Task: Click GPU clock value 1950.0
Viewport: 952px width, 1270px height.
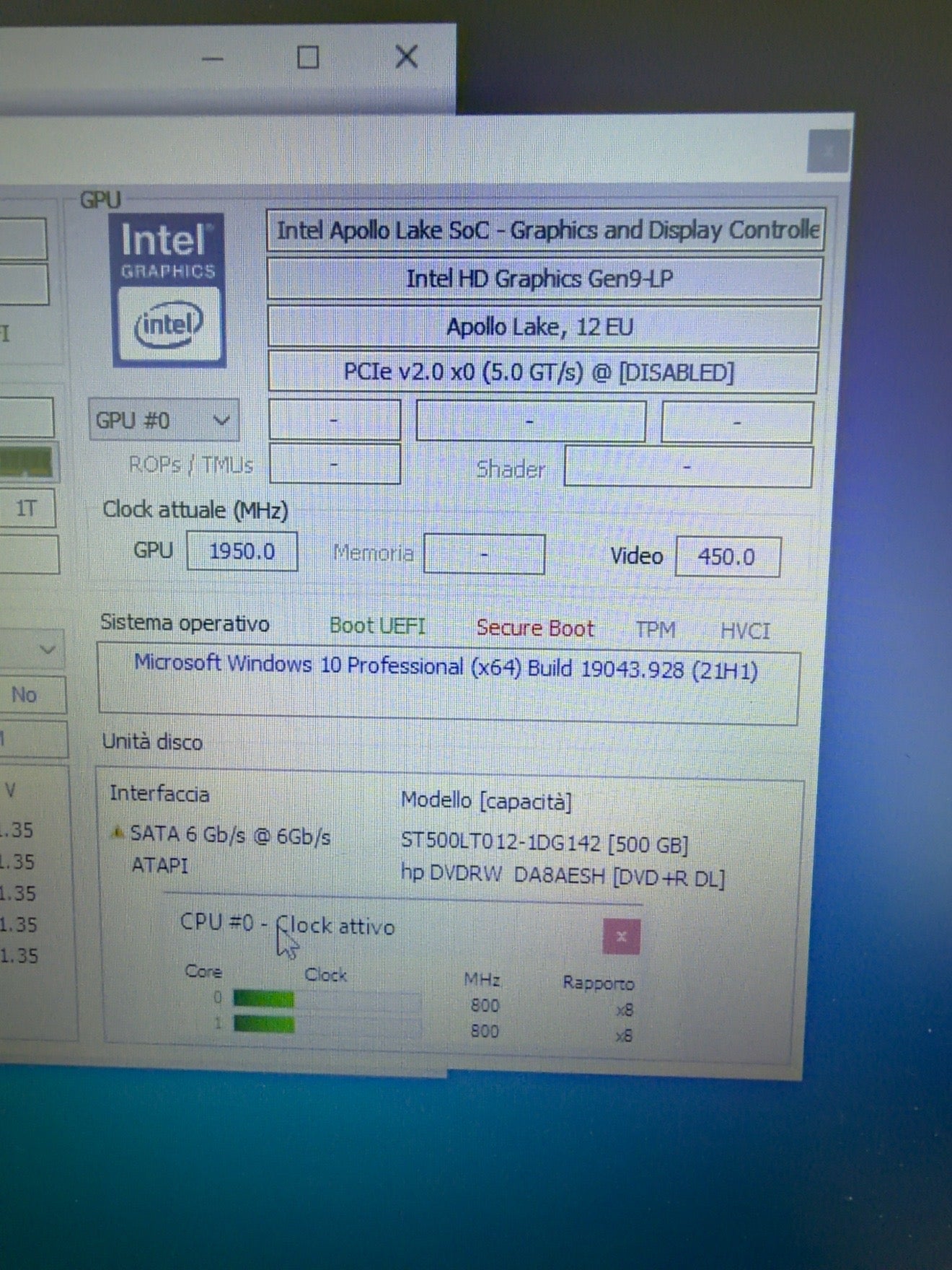Action: [242, 551]
